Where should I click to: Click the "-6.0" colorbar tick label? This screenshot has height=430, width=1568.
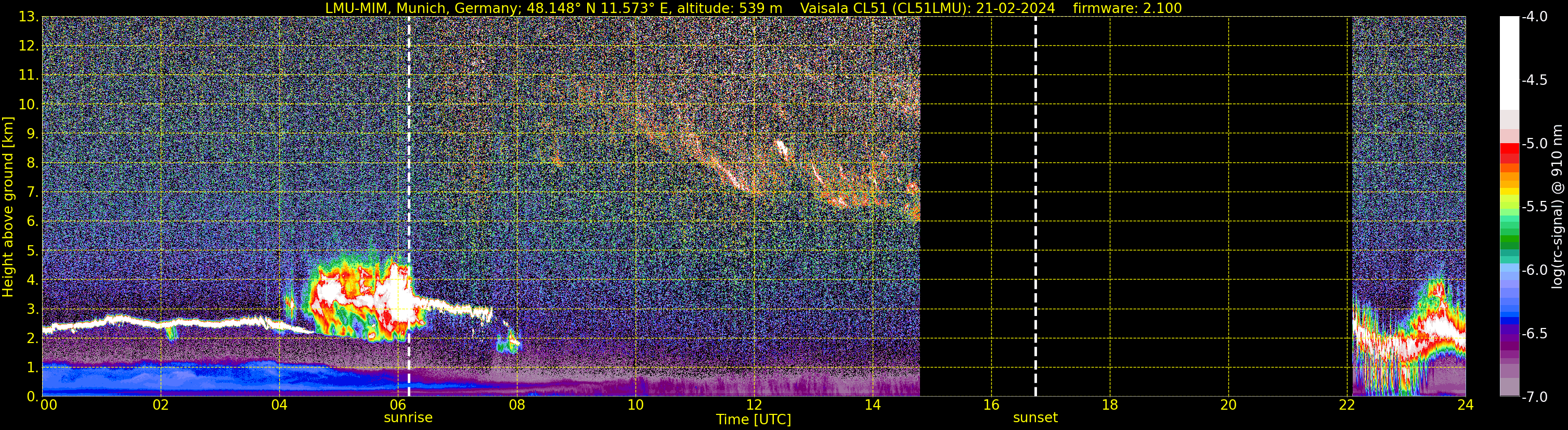[x=1535, y=270]
